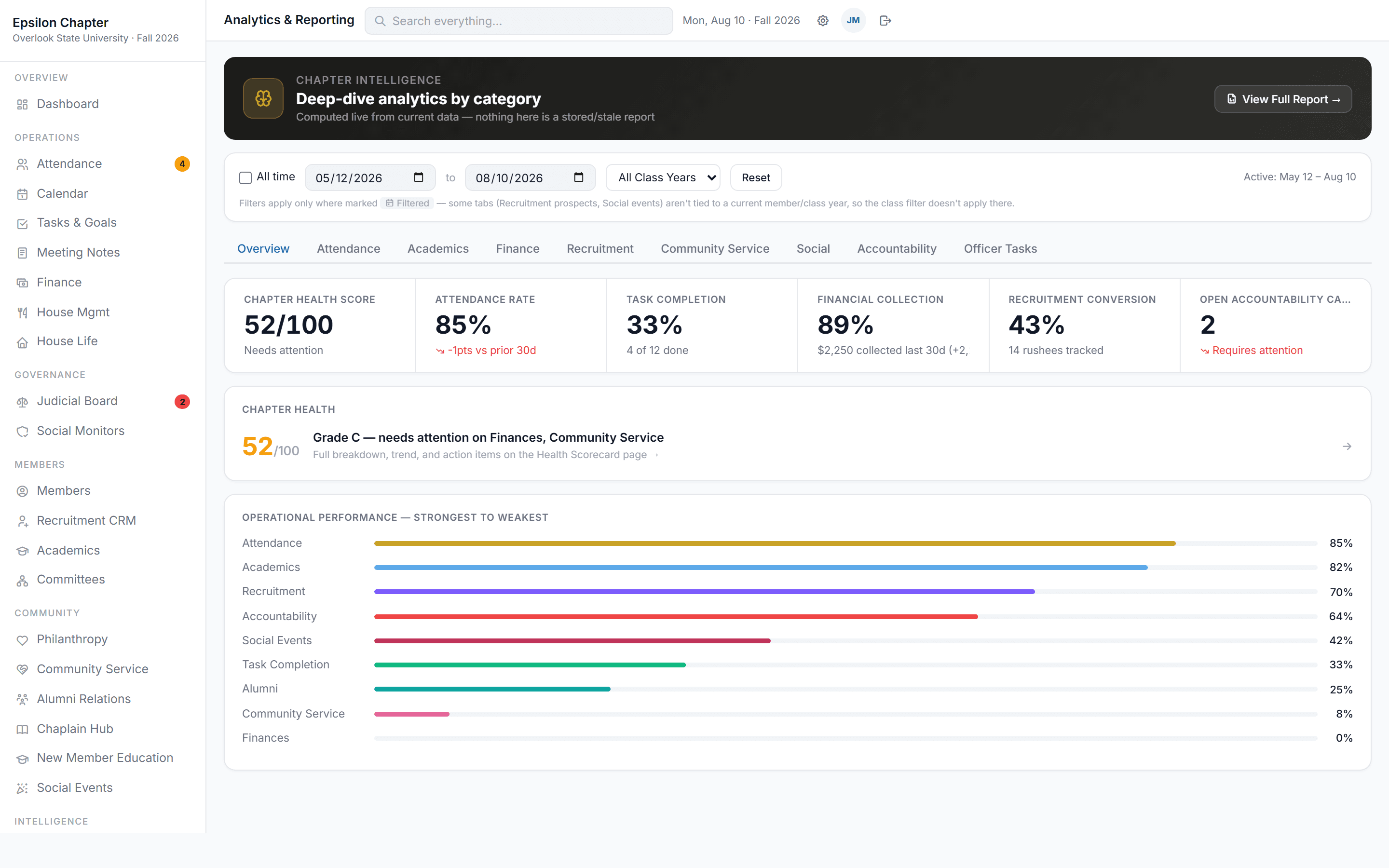Switch to the Overview tab

coord(263,249)
